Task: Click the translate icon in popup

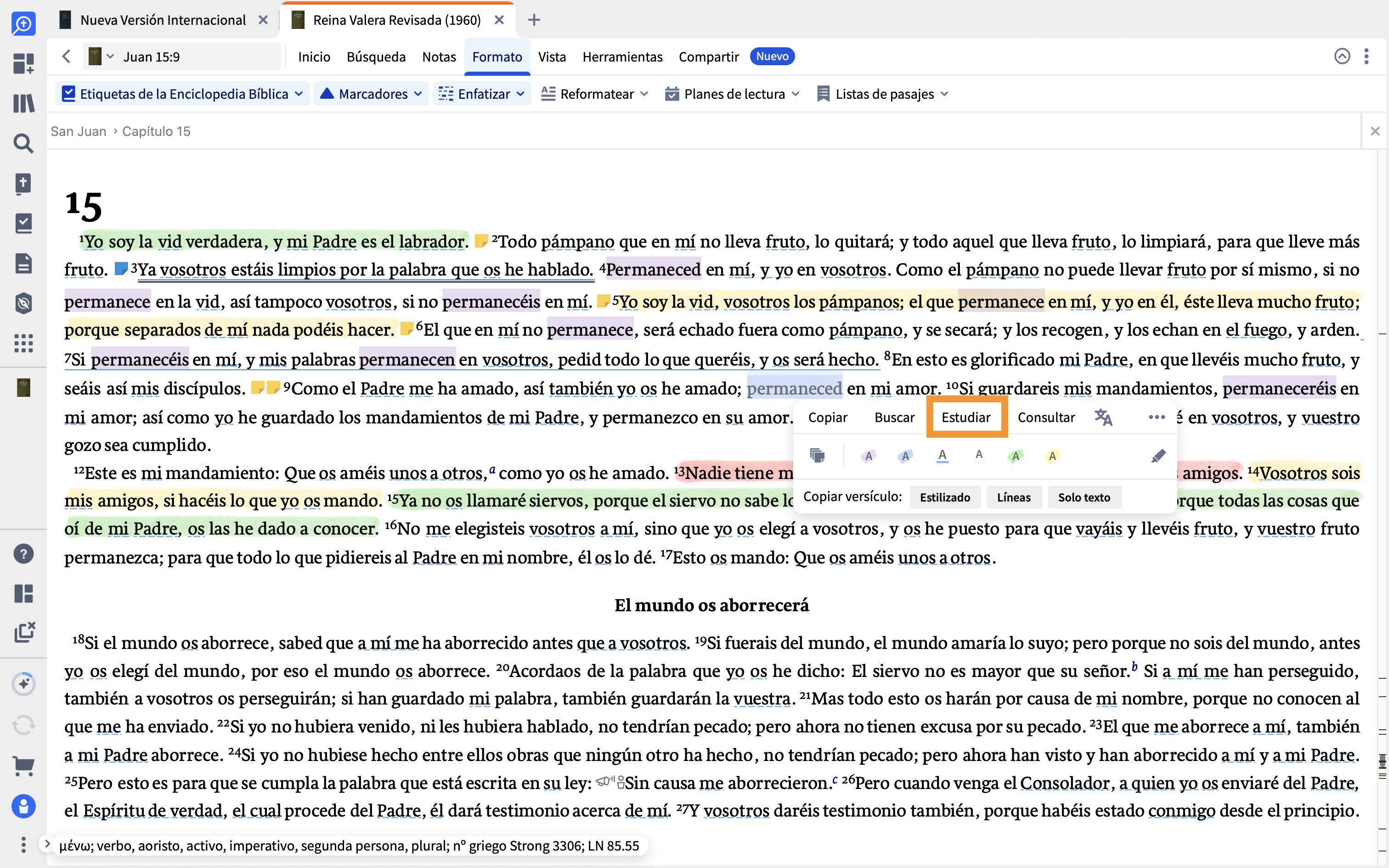Action: [1102, 417]
